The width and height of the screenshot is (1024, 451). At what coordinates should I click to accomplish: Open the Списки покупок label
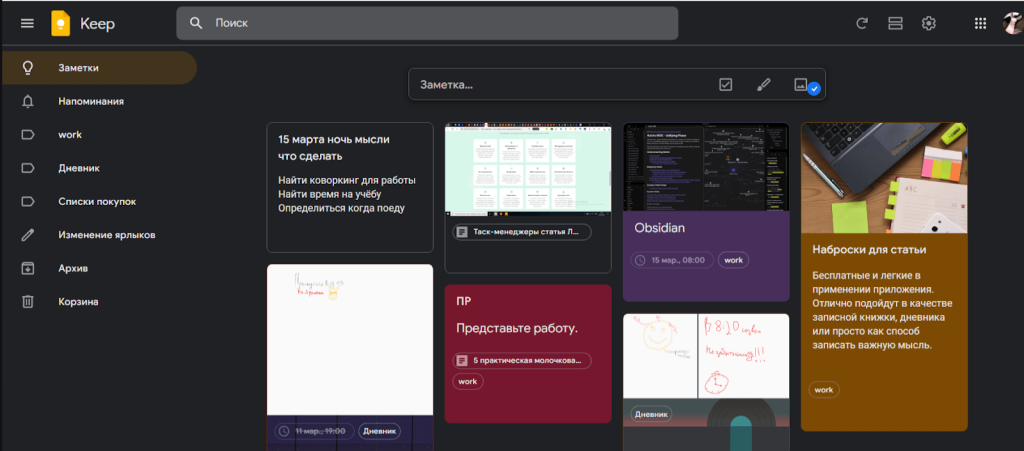[x=98, y=202]
